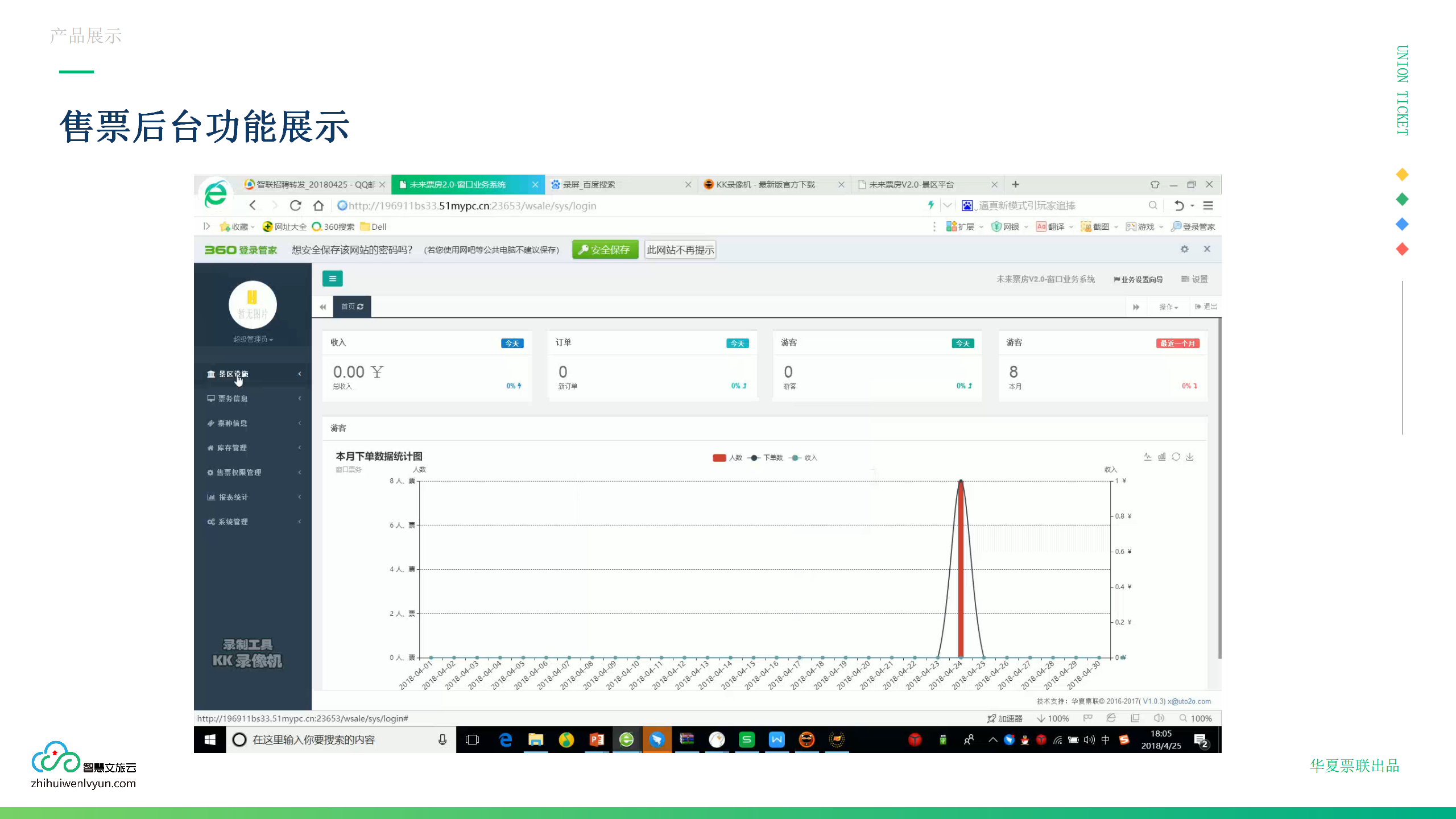Click the Windows taskbar search box

pyautogui.click(x=341, y=739)
